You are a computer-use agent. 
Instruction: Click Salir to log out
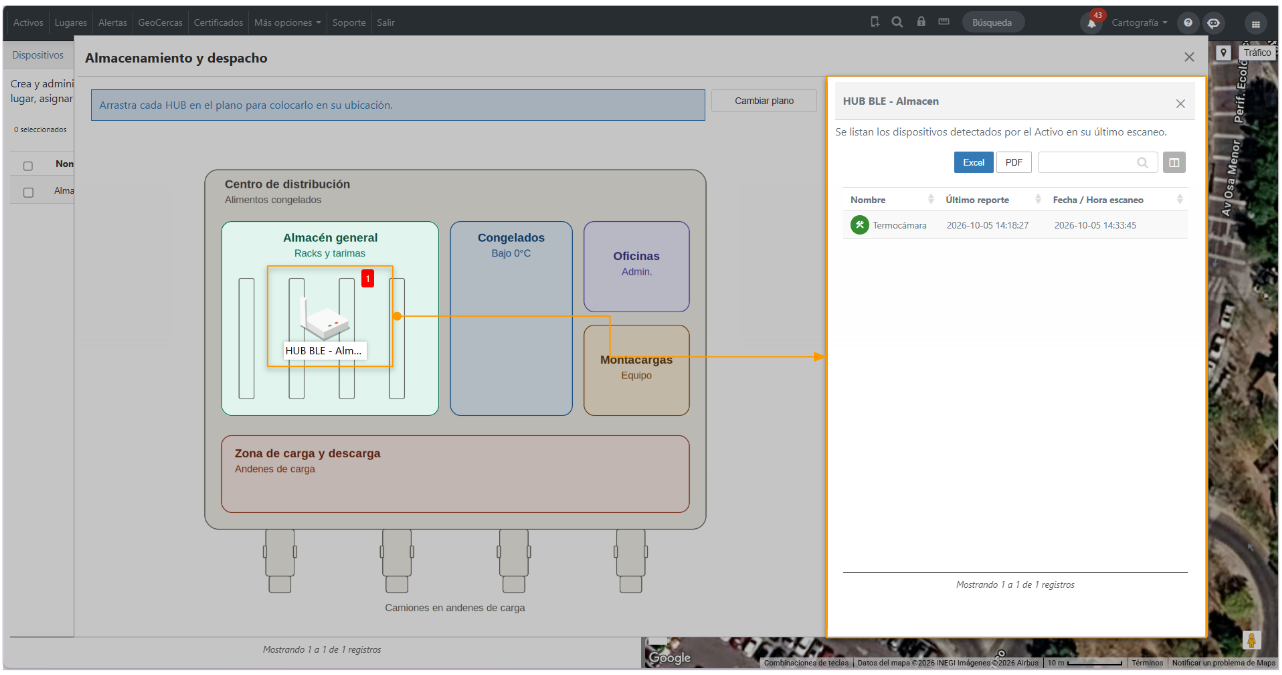click(x=385, y=22)
